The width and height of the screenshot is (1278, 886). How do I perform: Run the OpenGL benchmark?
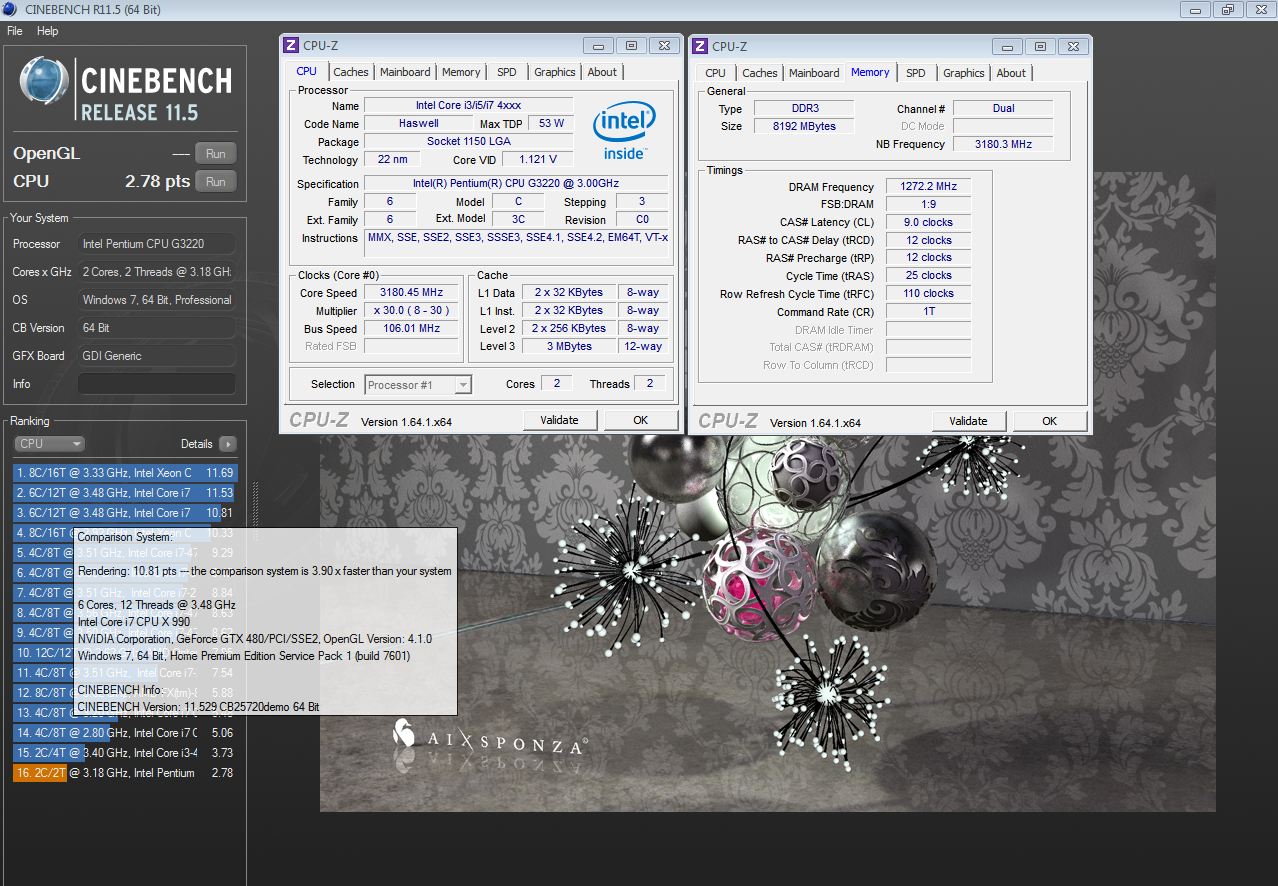pos(216,153)
